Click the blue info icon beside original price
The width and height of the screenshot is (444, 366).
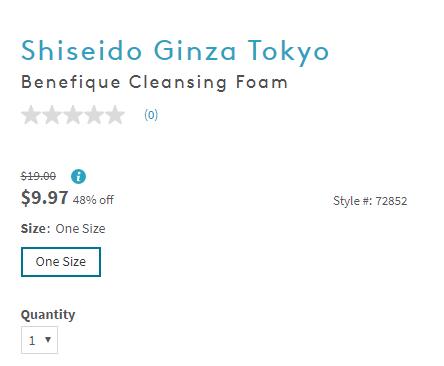pyautogui.click(x=78, y=176)
